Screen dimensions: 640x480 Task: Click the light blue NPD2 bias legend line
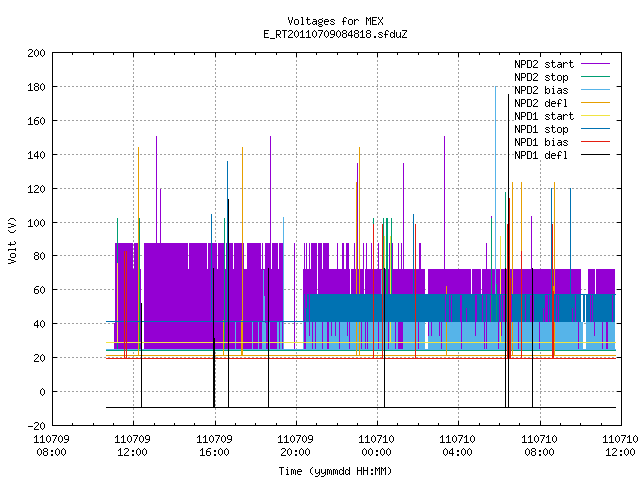595,90
